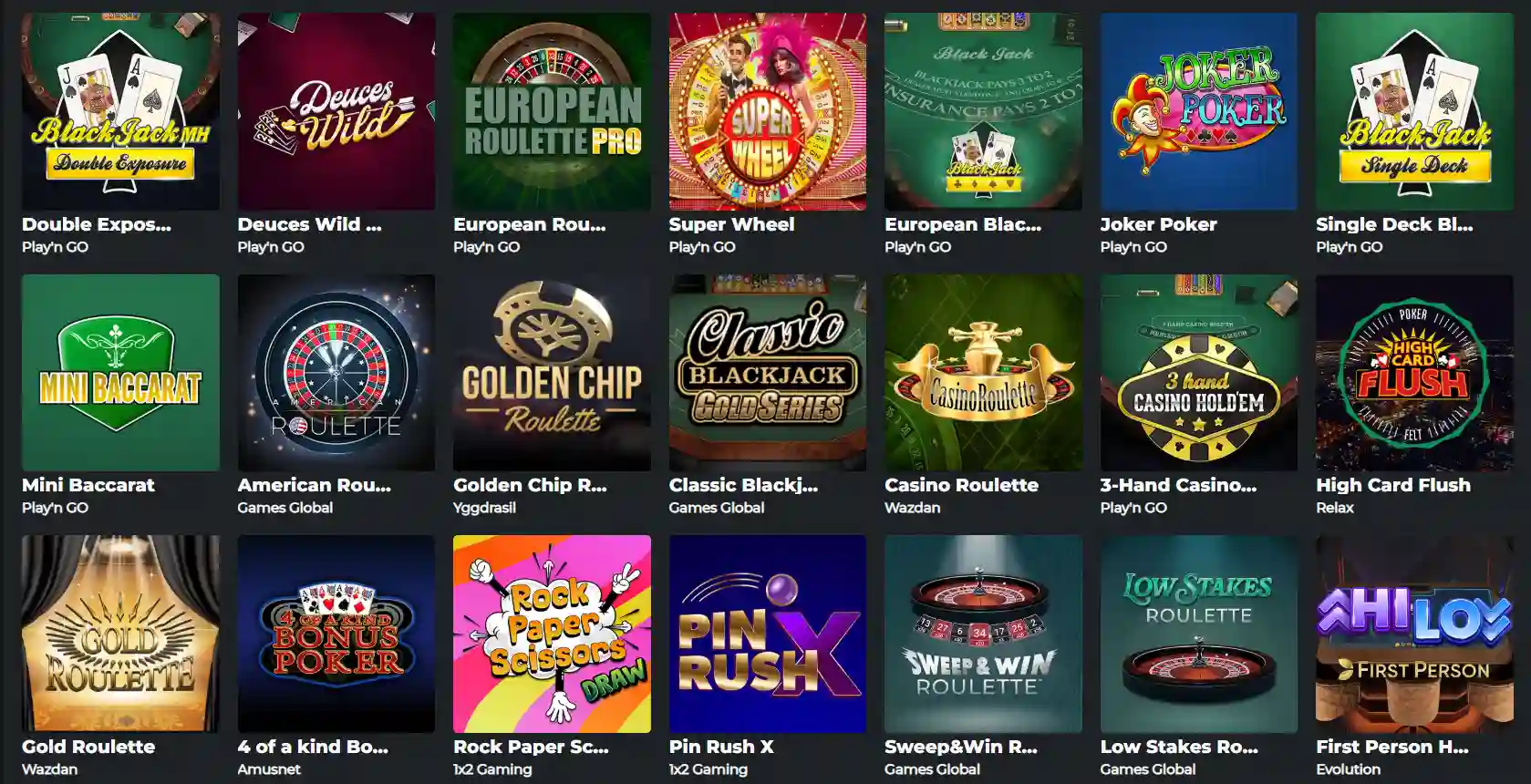Open 4 of a Kind Bonus Poker tile
Viewport: 1531px width, 784px height.
pyautogui.click(x=336, y=634)
